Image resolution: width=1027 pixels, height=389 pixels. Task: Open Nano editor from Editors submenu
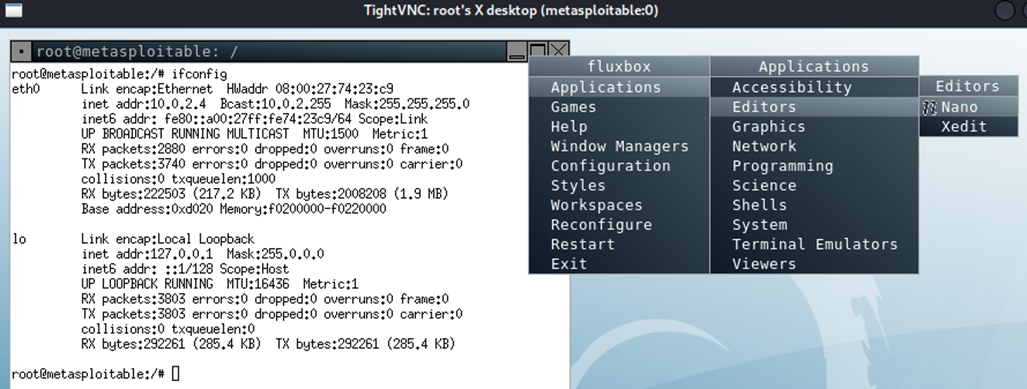pos(969,107)
